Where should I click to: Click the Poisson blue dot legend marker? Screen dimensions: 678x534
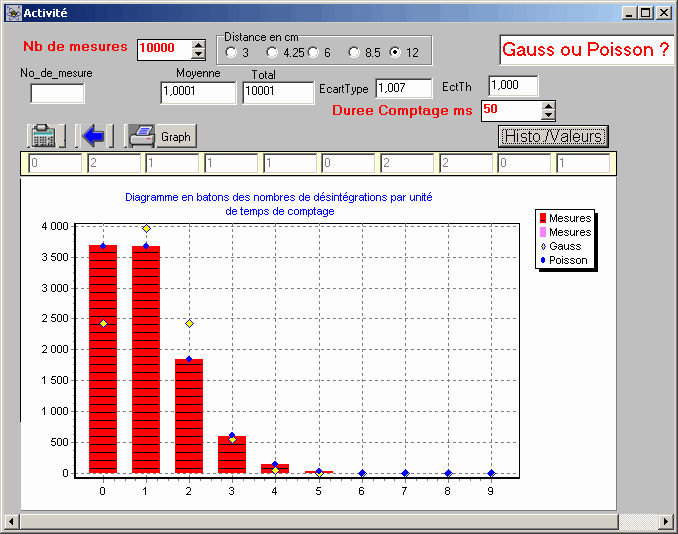click(x=543, y=260)
